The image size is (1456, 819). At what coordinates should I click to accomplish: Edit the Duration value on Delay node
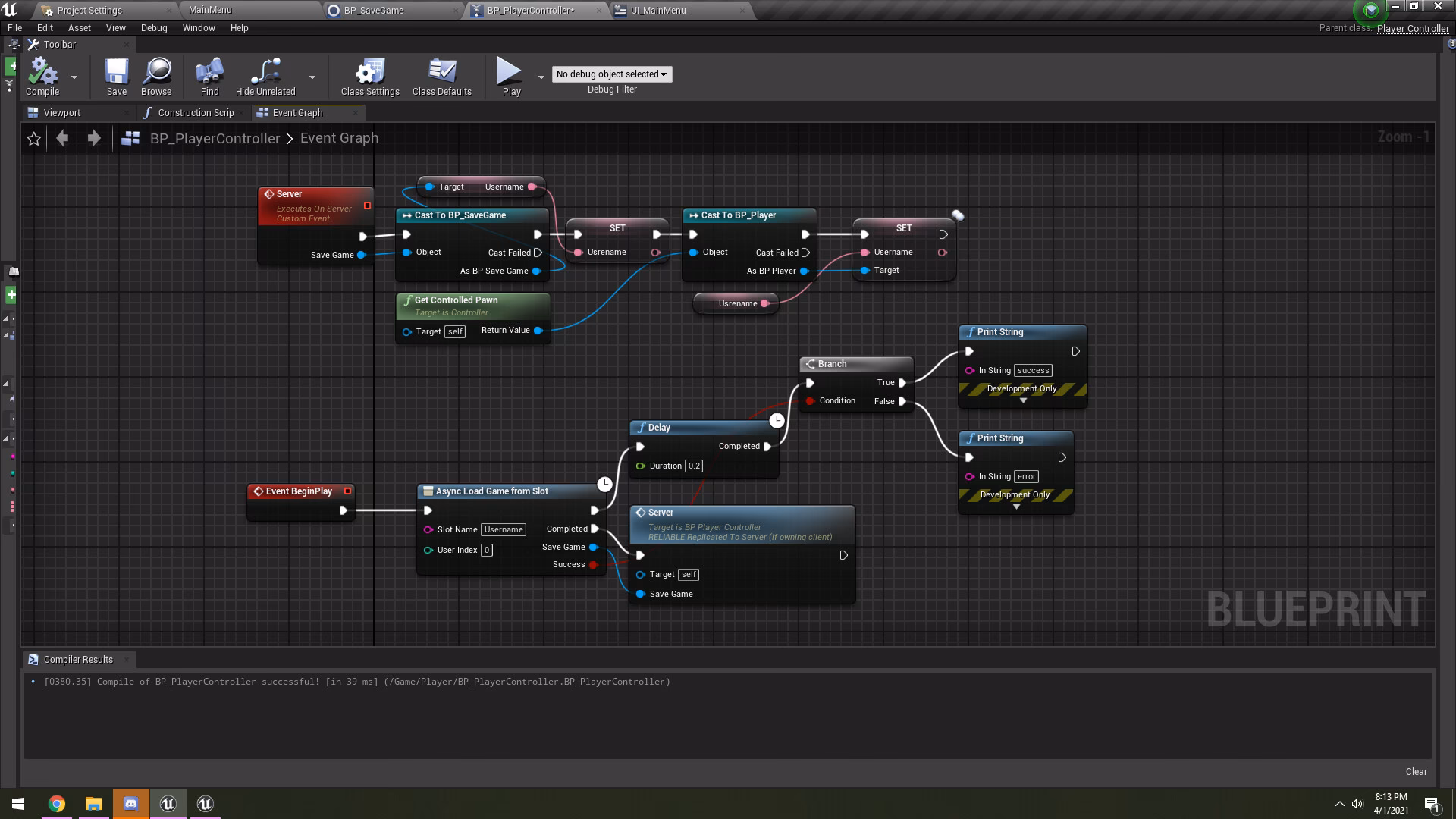point(693,466)
